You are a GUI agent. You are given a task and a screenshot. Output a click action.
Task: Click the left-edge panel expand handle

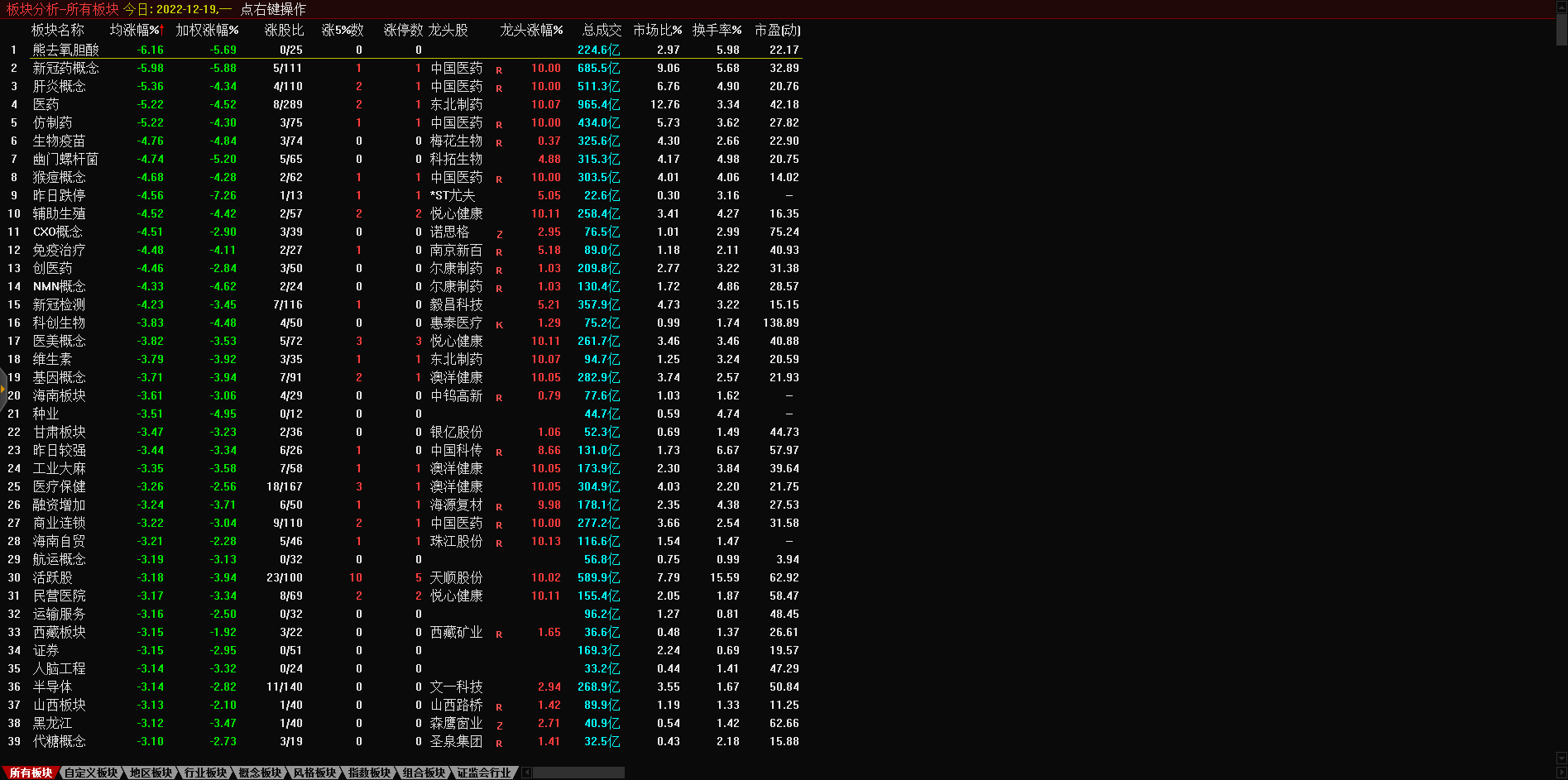[x=3, y=389]
